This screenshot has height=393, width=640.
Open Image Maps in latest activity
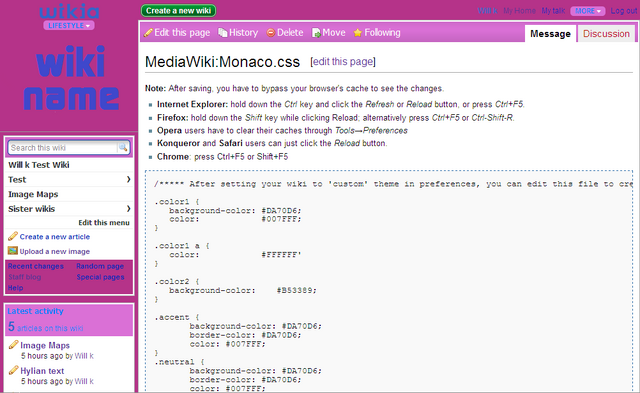point(45,345)
